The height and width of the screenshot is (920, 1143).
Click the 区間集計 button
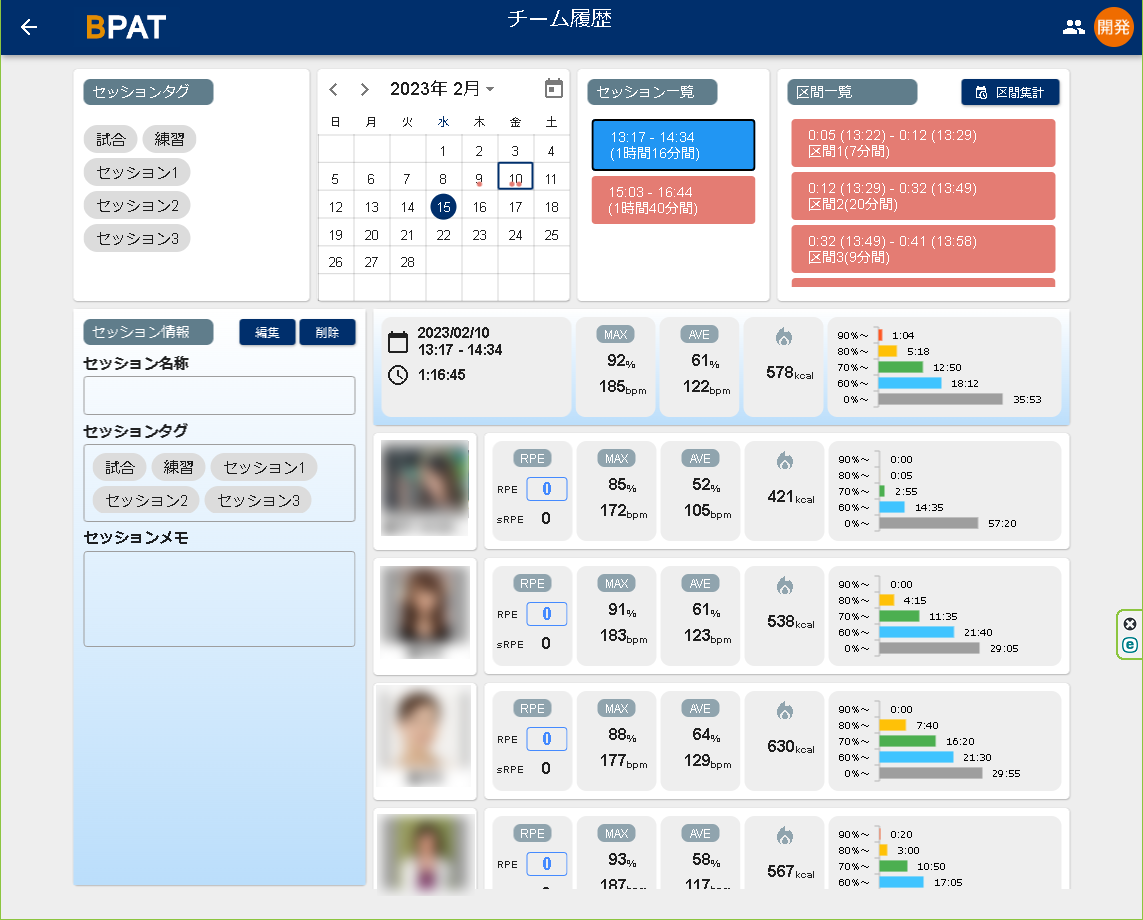click(x=1010, y=92)
